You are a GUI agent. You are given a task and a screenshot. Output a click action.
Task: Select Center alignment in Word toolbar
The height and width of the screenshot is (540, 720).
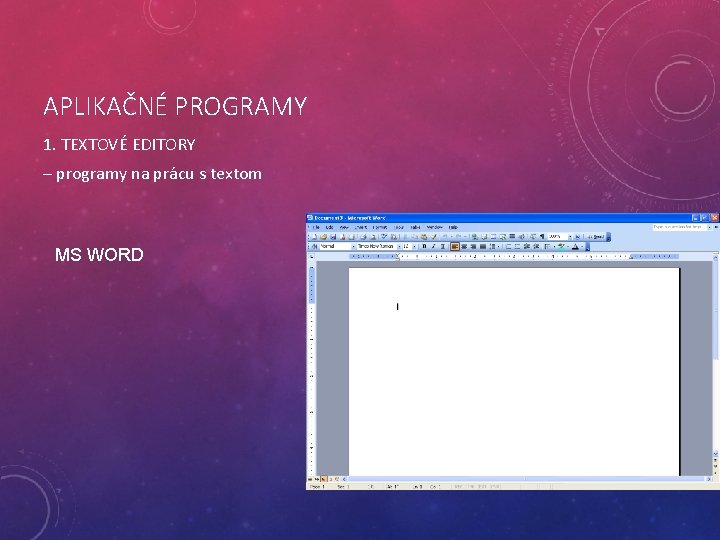click(464, 247)
